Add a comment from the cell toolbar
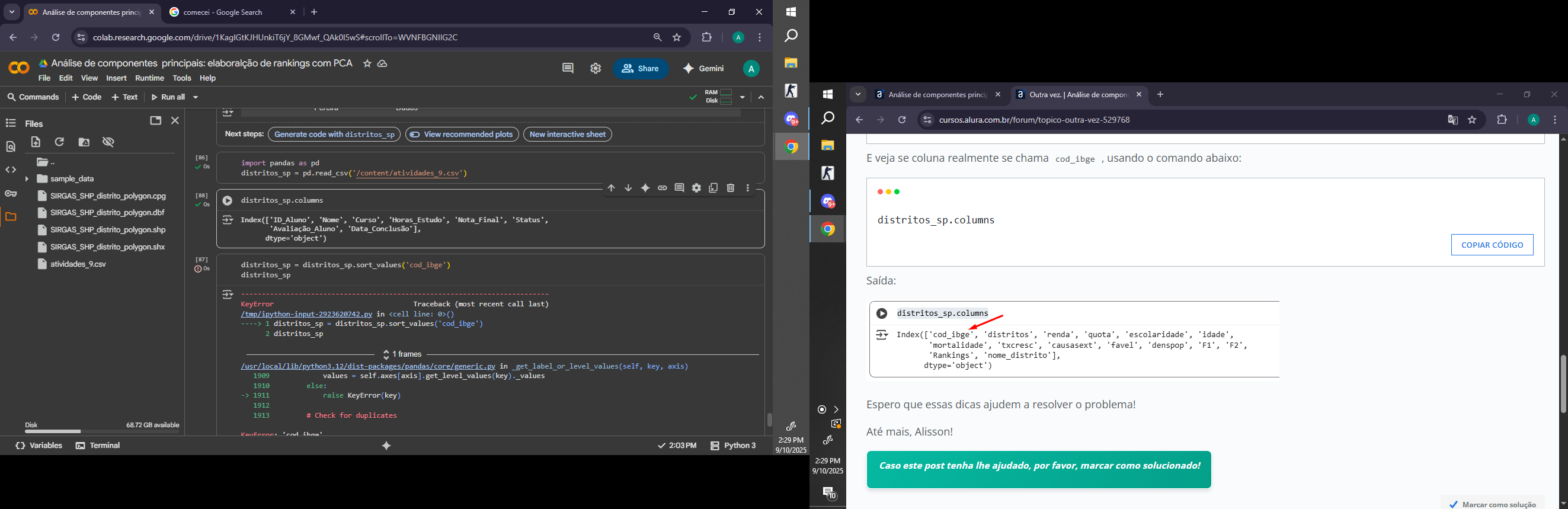The image size is (1568, 509). point(679,189)
